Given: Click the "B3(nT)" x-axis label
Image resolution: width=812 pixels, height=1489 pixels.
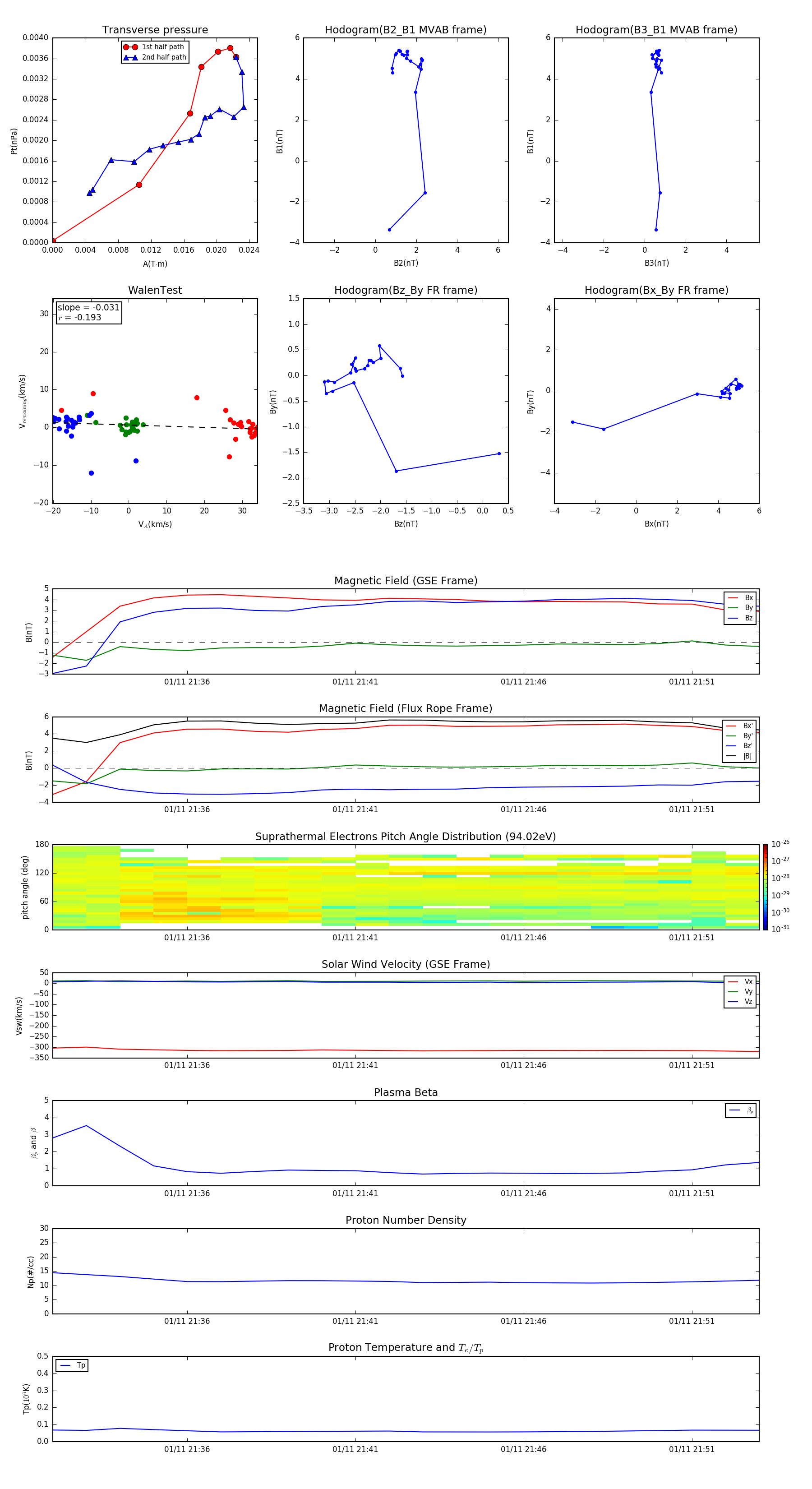Looking at the screenshot, I should coord(656,263).
